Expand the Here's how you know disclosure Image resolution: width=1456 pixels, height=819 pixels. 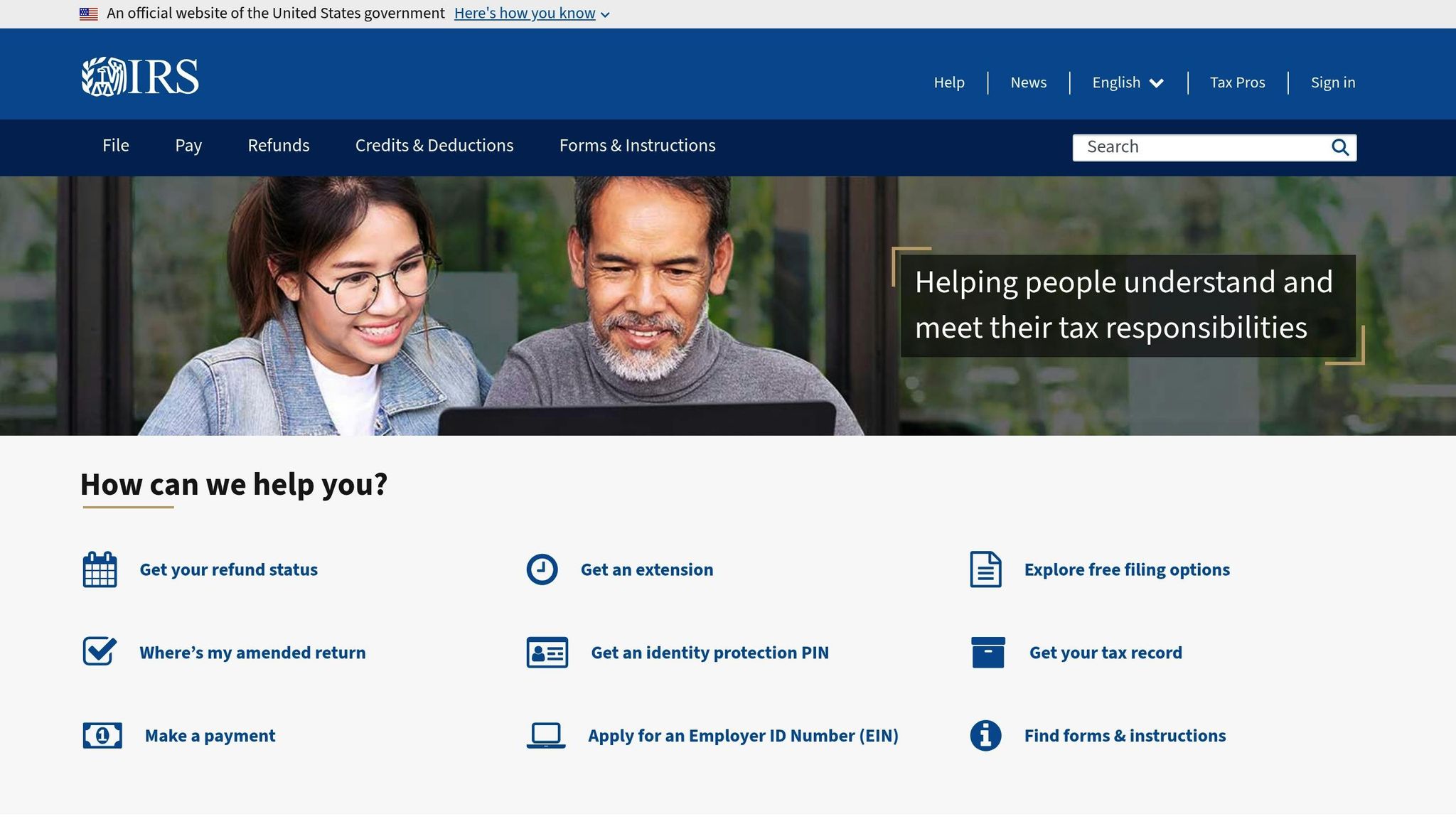pos(525,13)
